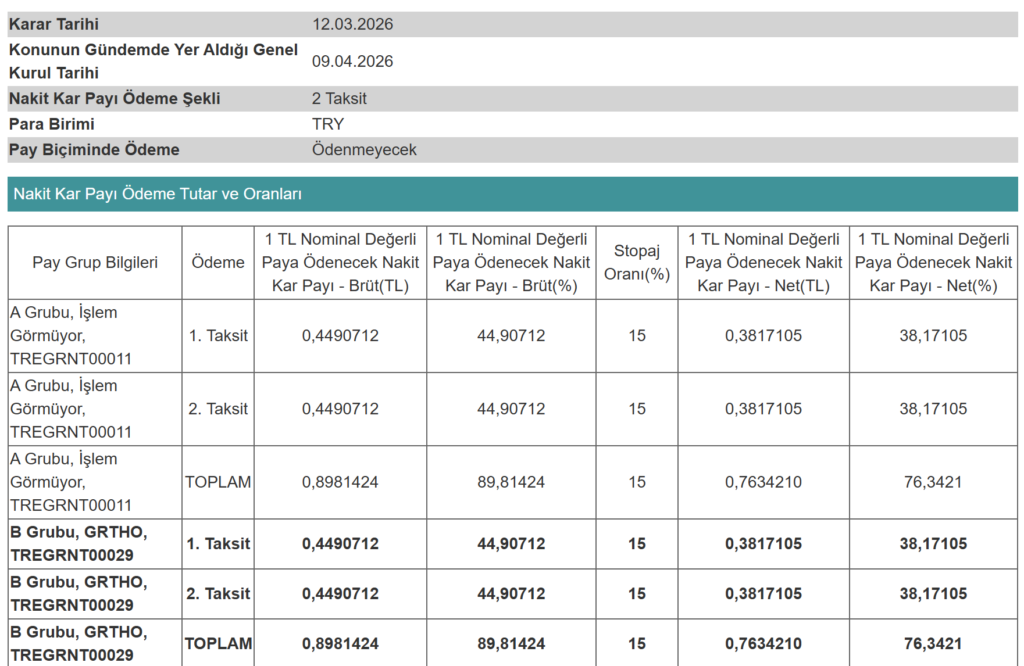Screen dimensions: 1024x666
Task: Click the 'Ödeme' column header
Action: pyautogui.click(x=218, y=262)
